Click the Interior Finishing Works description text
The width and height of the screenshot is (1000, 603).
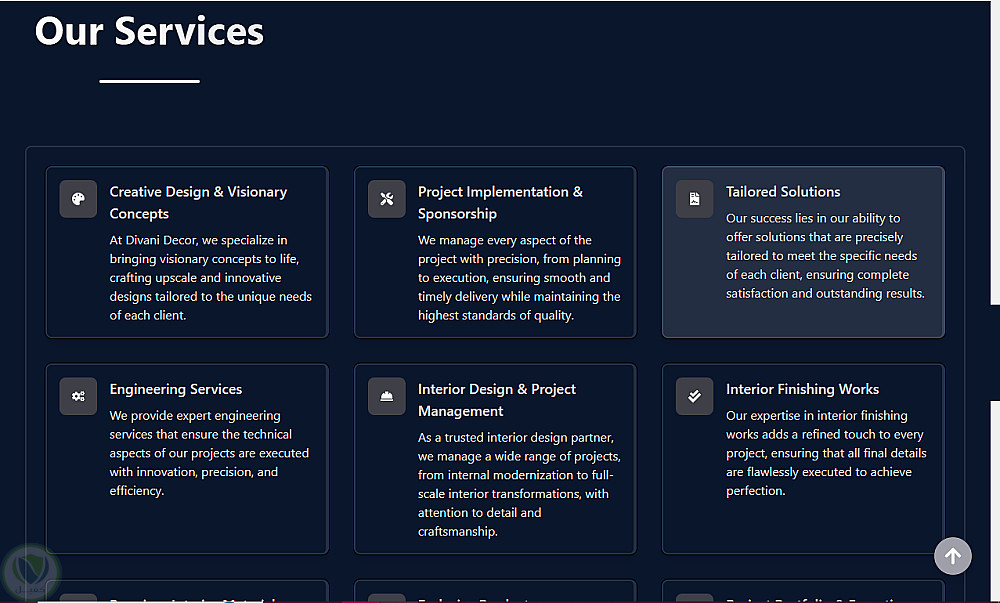click(x=826, y=453)
